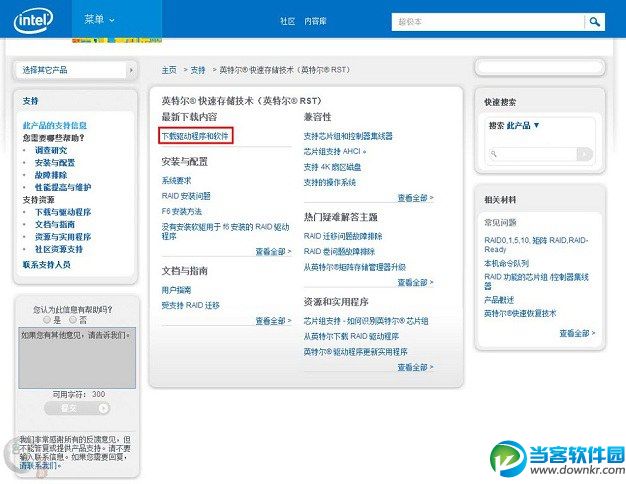Image resolution: width=626 pixels, height=484 pixels.
Task: Click 查看全部 under 相关材料
Action: 577,333
